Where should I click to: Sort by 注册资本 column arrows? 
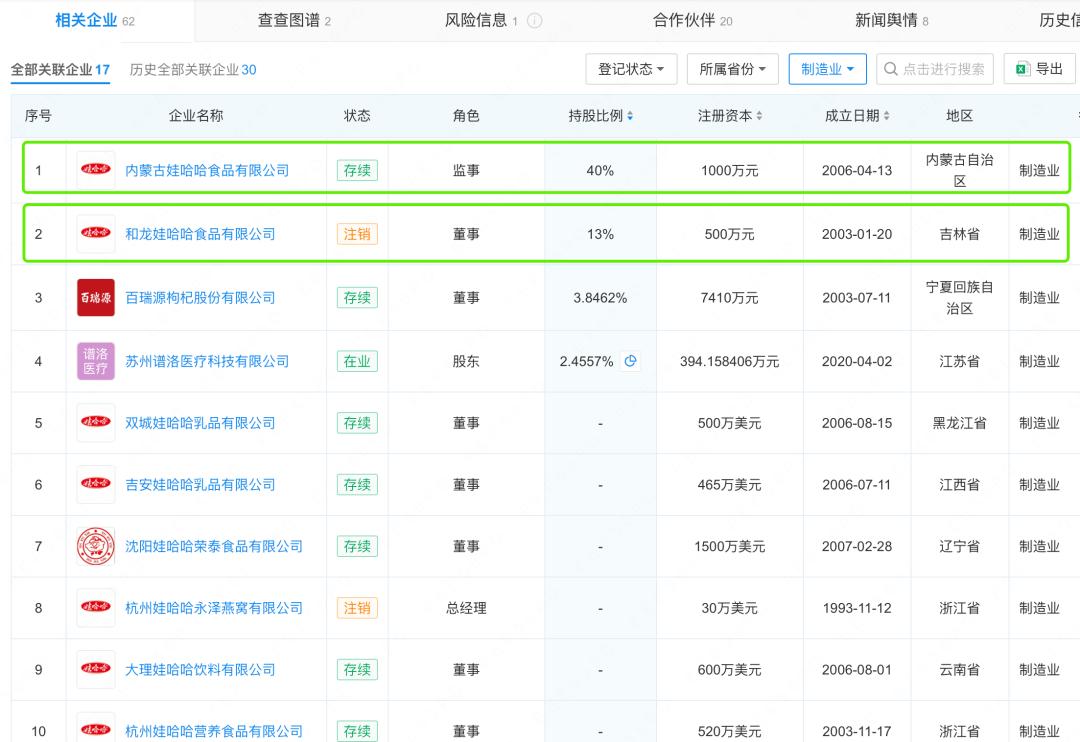pos(759,116)
